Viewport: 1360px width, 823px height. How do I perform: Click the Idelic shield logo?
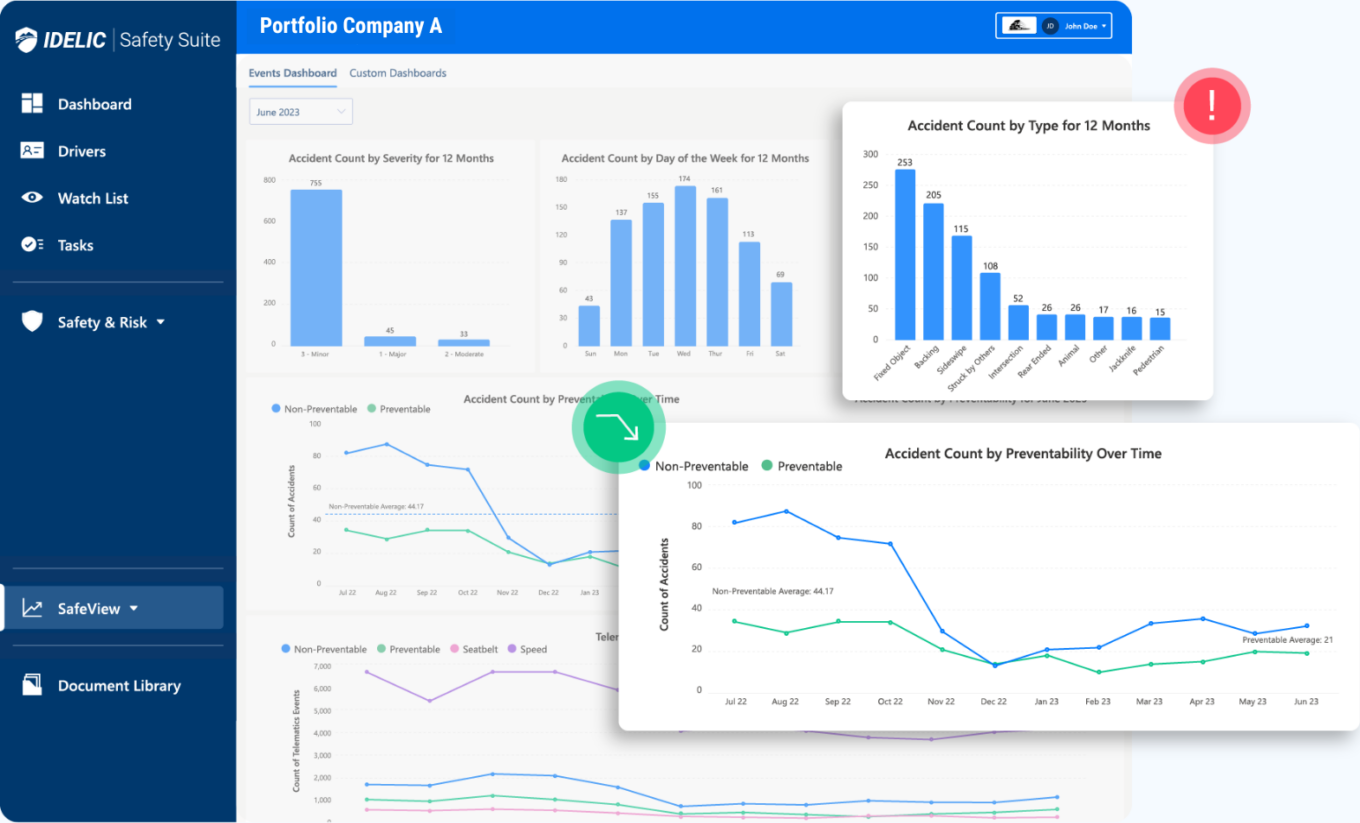[26, 40]
